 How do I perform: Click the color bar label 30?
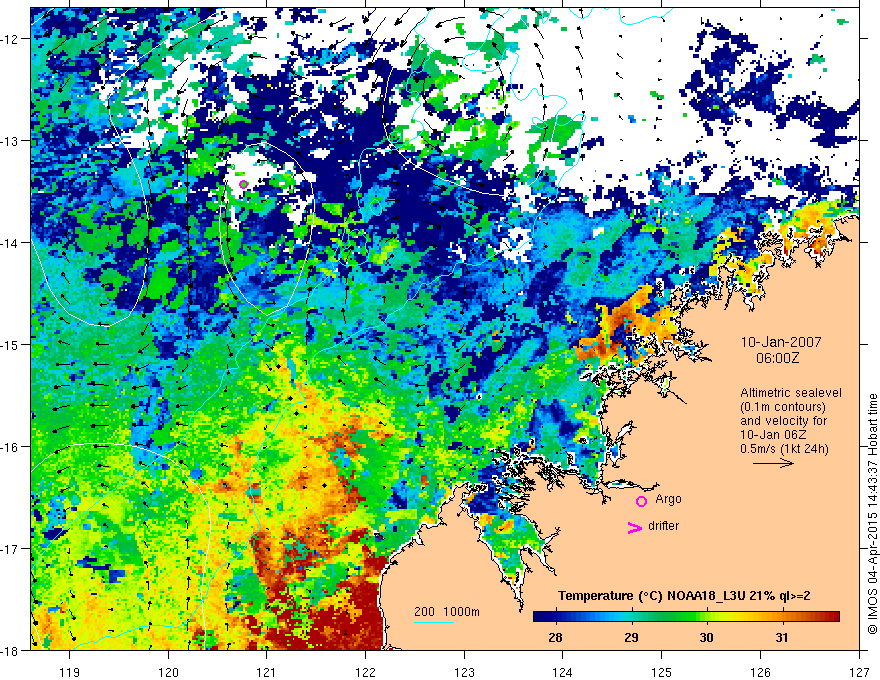click(x=707, y=637)
